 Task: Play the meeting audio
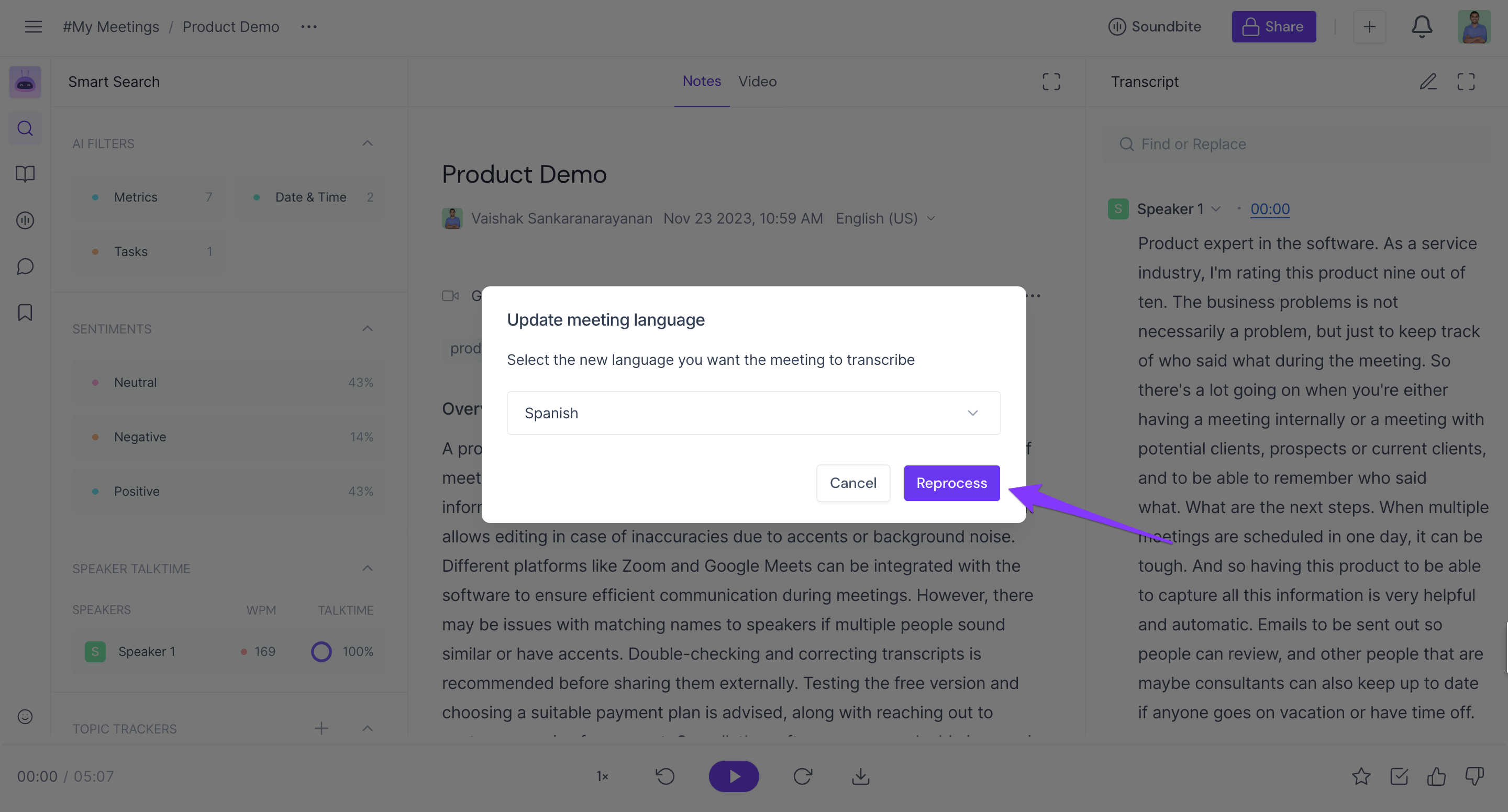pos(734,776)
